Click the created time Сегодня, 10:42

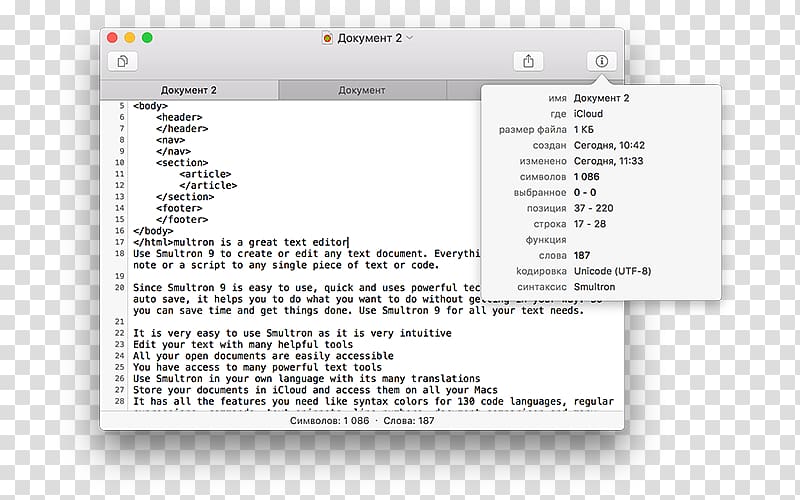click(x=609, y=145)
